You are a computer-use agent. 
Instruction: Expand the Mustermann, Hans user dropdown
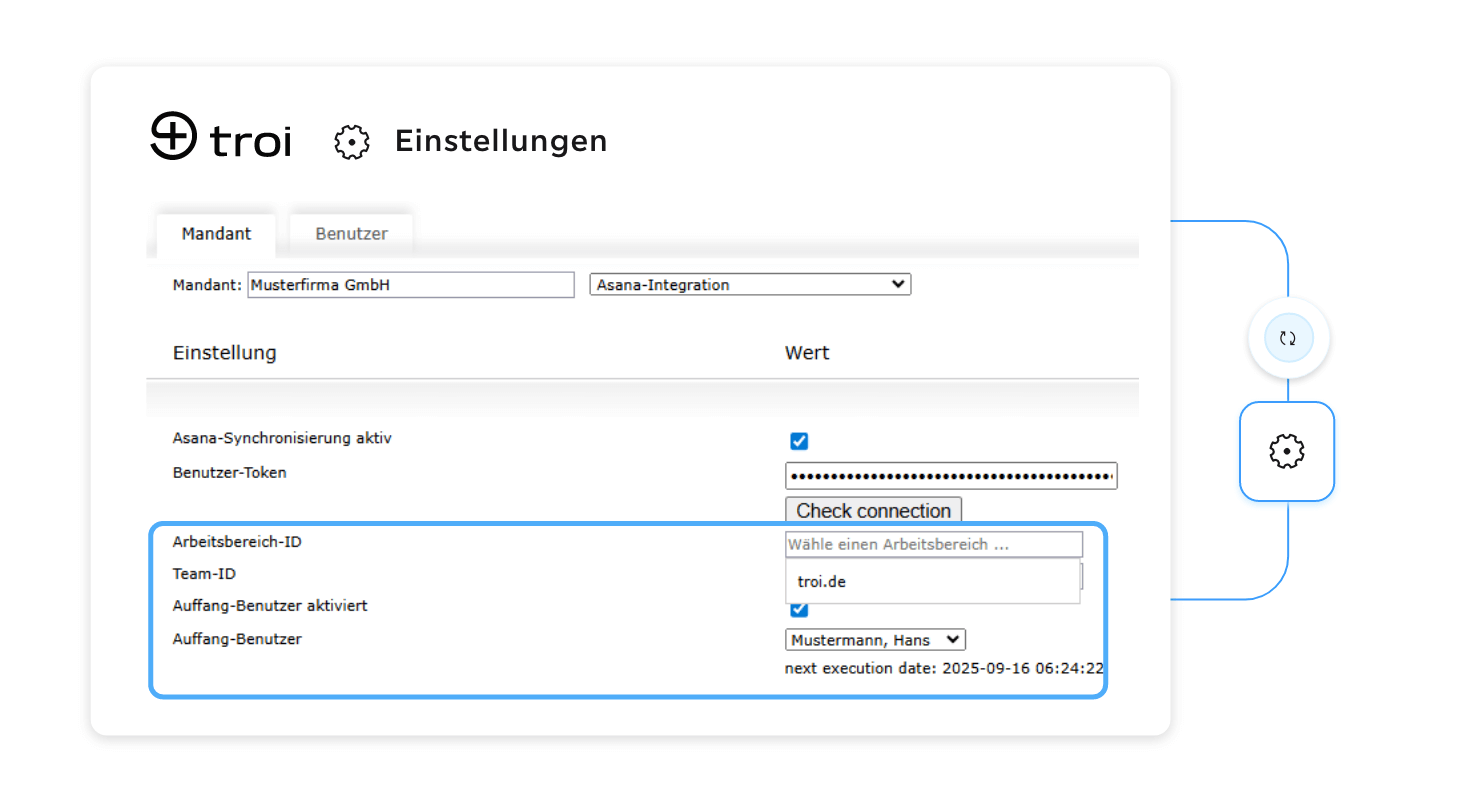[875, 640]
